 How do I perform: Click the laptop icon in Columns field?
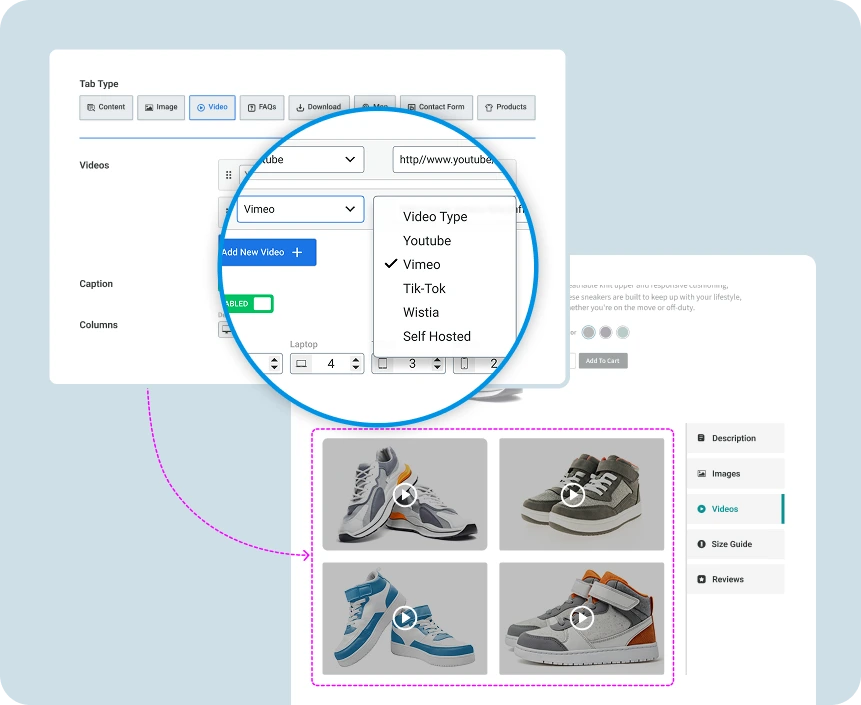(x=301, y=364)
